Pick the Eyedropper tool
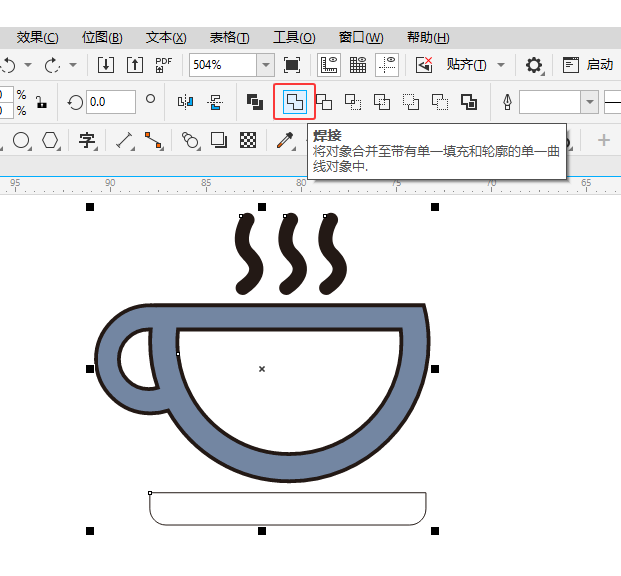Image resolution: width=621 pixels, height=576 pixels. tap(284, 140)
